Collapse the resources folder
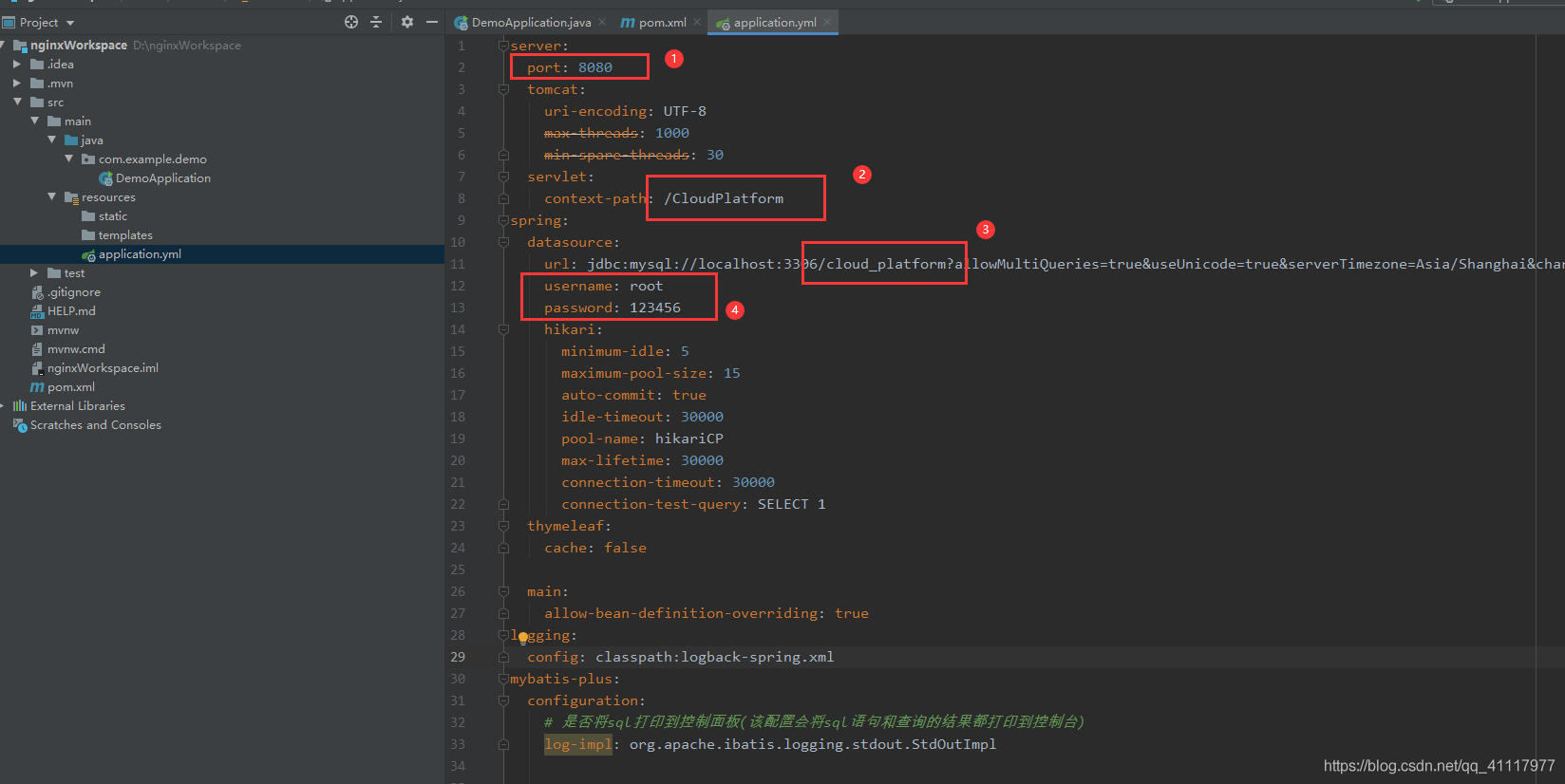Image resolution: width=1565 pixels, height=784 pixels. pos(52,196)
